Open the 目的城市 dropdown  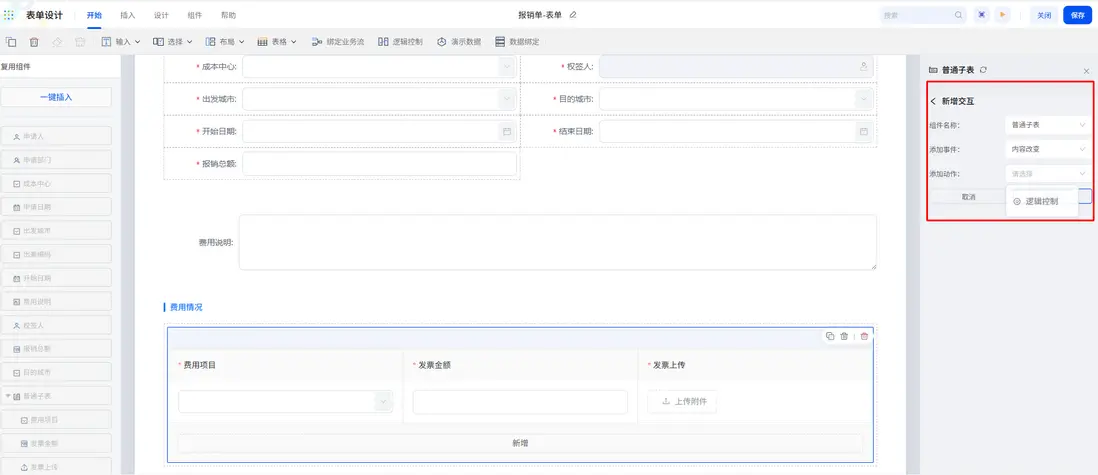click(x=736, y=99)
